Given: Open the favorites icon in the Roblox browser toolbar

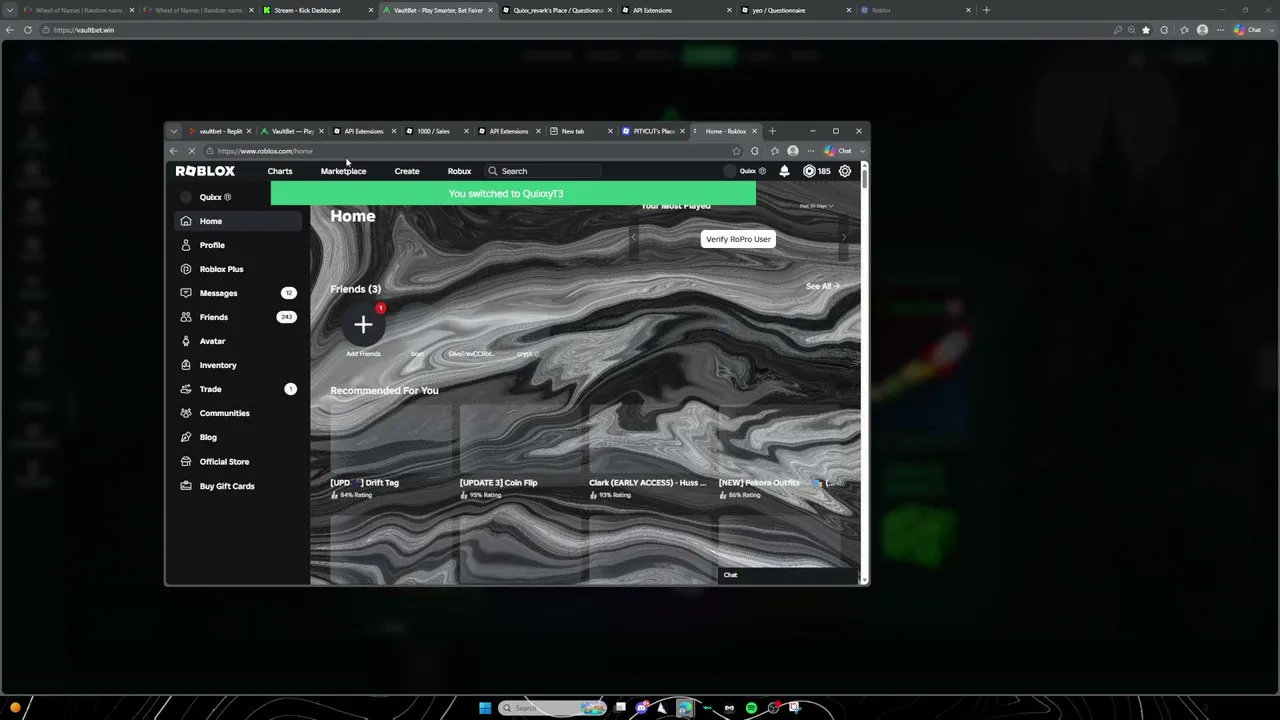Looking at the screenshot, I should [x=774, y=151].
